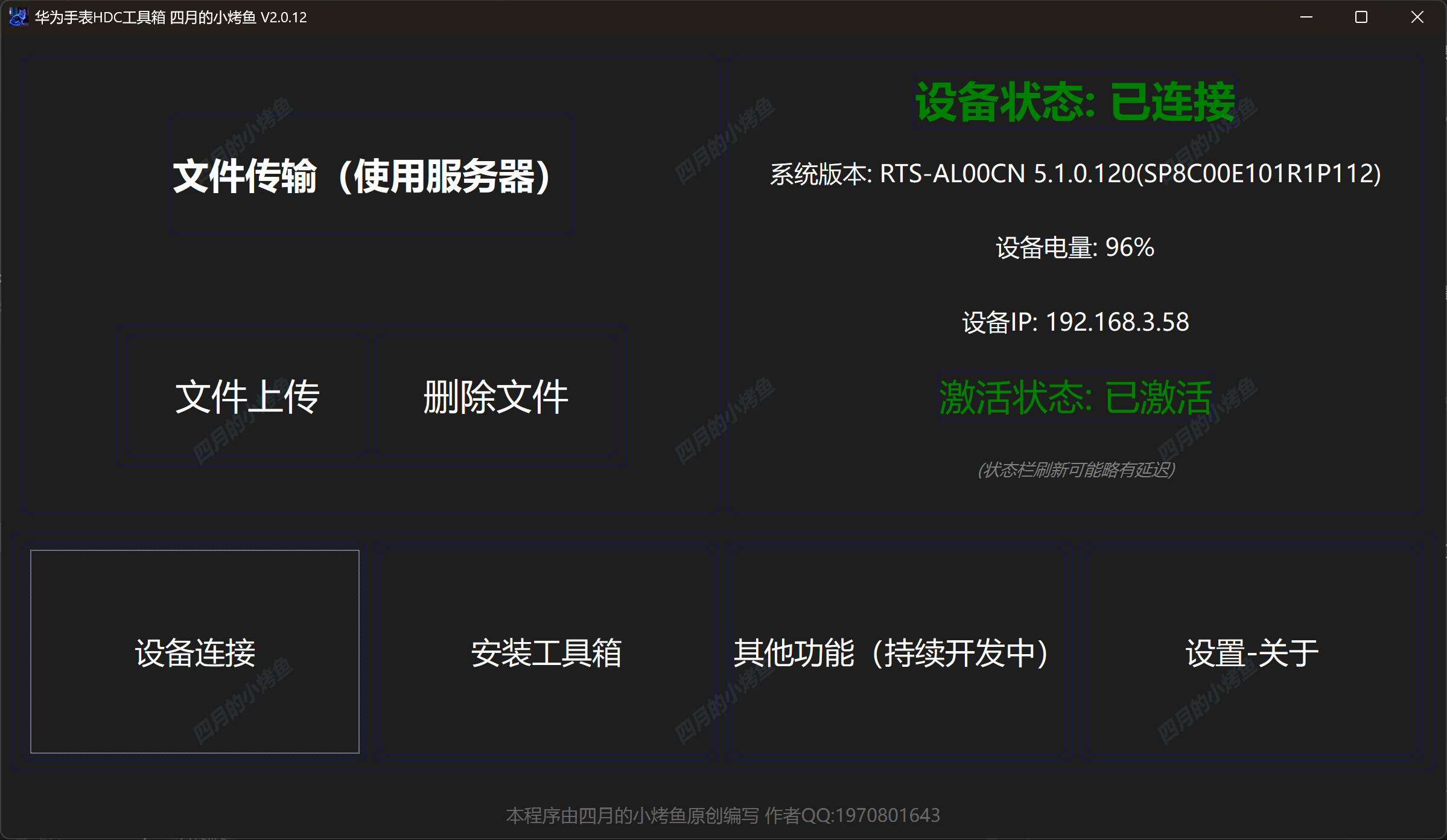1447x840 pixels.
Task: Click the window title 华为手表HDC工具箱 text
Action: click(x=100, y=17)
